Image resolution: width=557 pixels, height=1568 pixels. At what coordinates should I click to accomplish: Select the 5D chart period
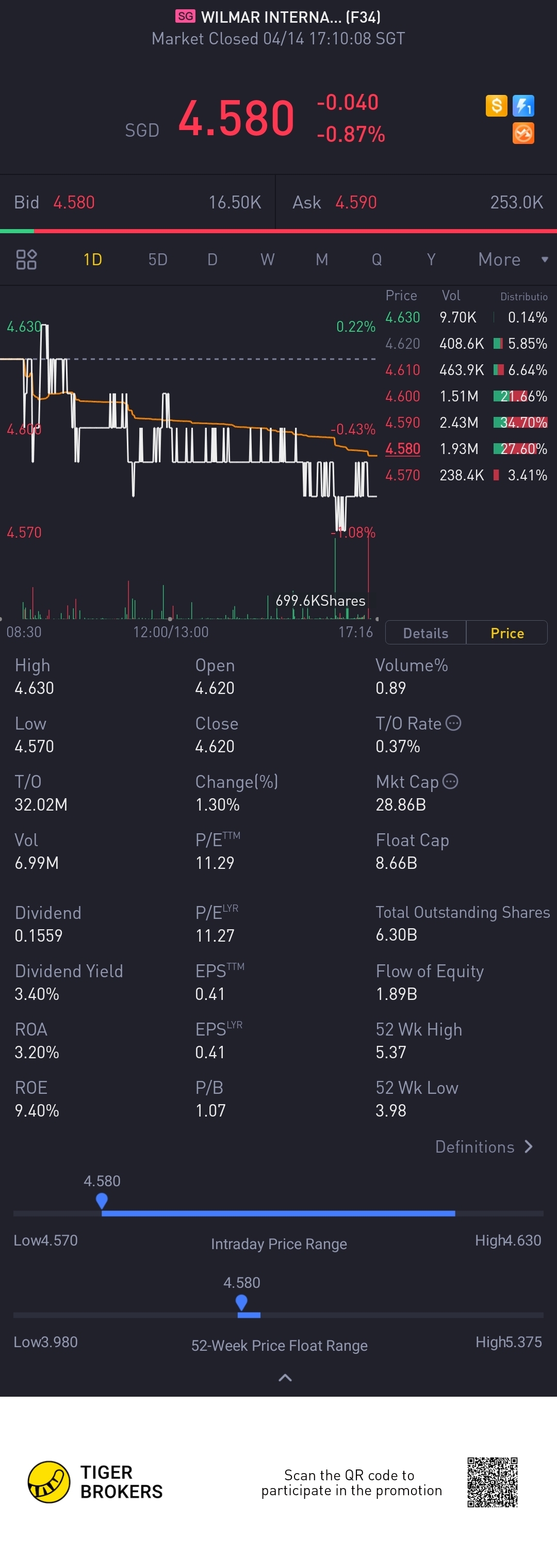tap(158, 260)
